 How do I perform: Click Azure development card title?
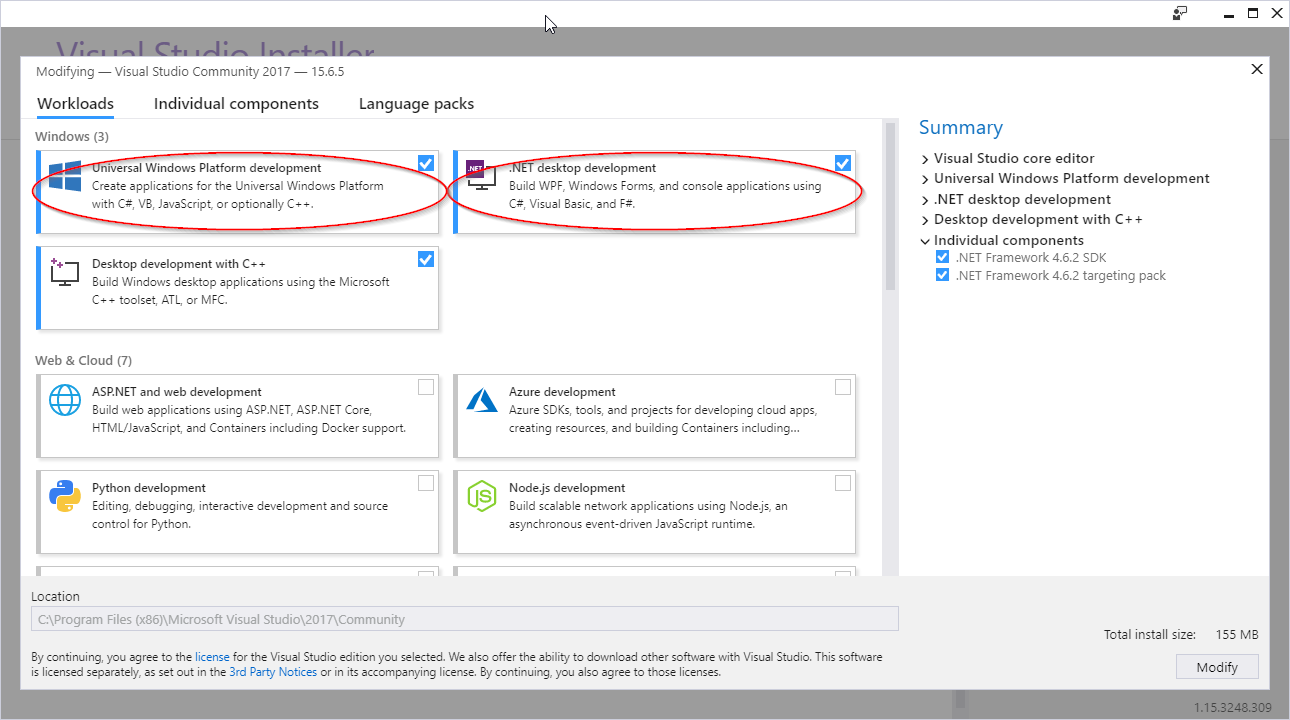click(562, 392)
